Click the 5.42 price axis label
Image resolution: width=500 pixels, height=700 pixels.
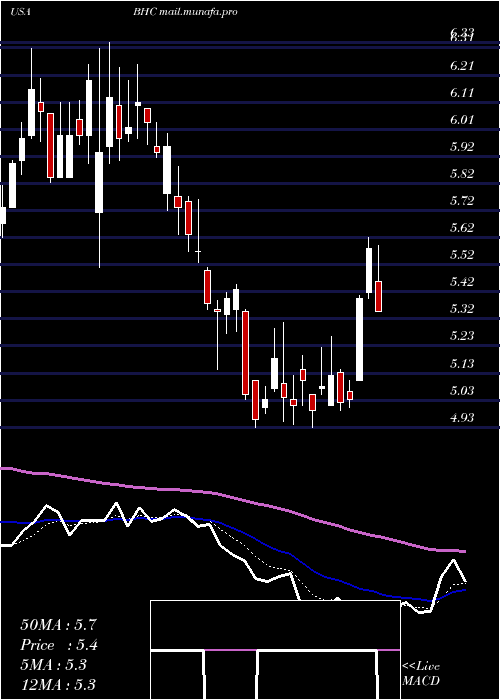462,282
